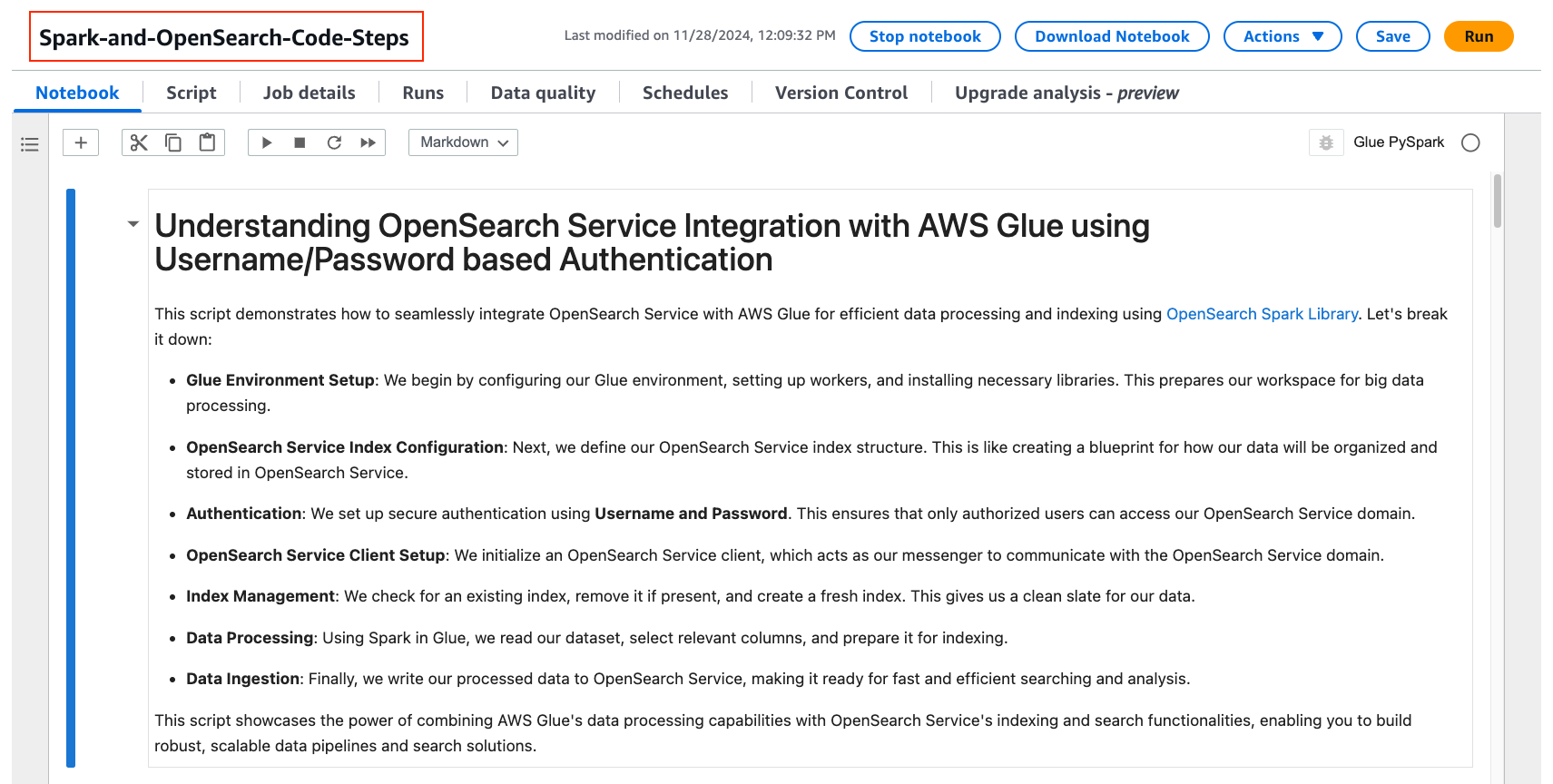Click OpenSearch Service Client Setup bullet
This screenshot has width=1553, height=784.
(x=785, y=555)
